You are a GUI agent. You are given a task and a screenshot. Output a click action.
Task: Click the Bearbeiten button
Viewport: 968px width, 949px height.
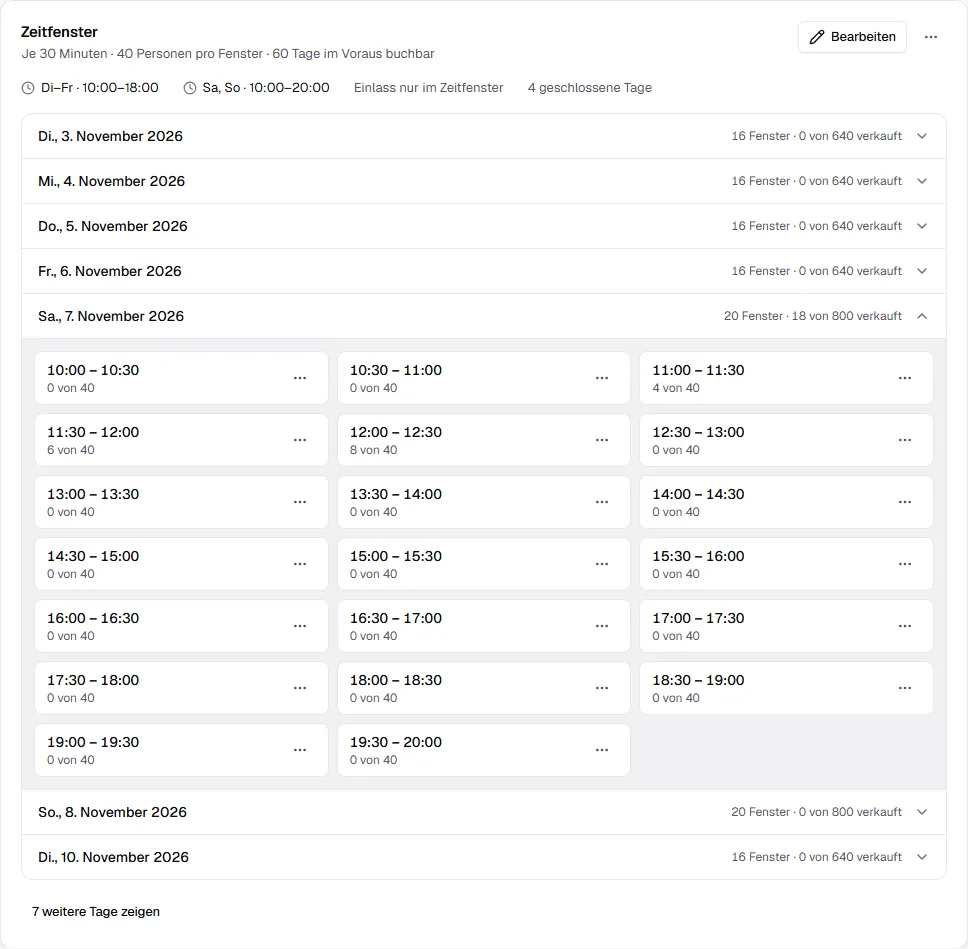click(x=852, y=37)
